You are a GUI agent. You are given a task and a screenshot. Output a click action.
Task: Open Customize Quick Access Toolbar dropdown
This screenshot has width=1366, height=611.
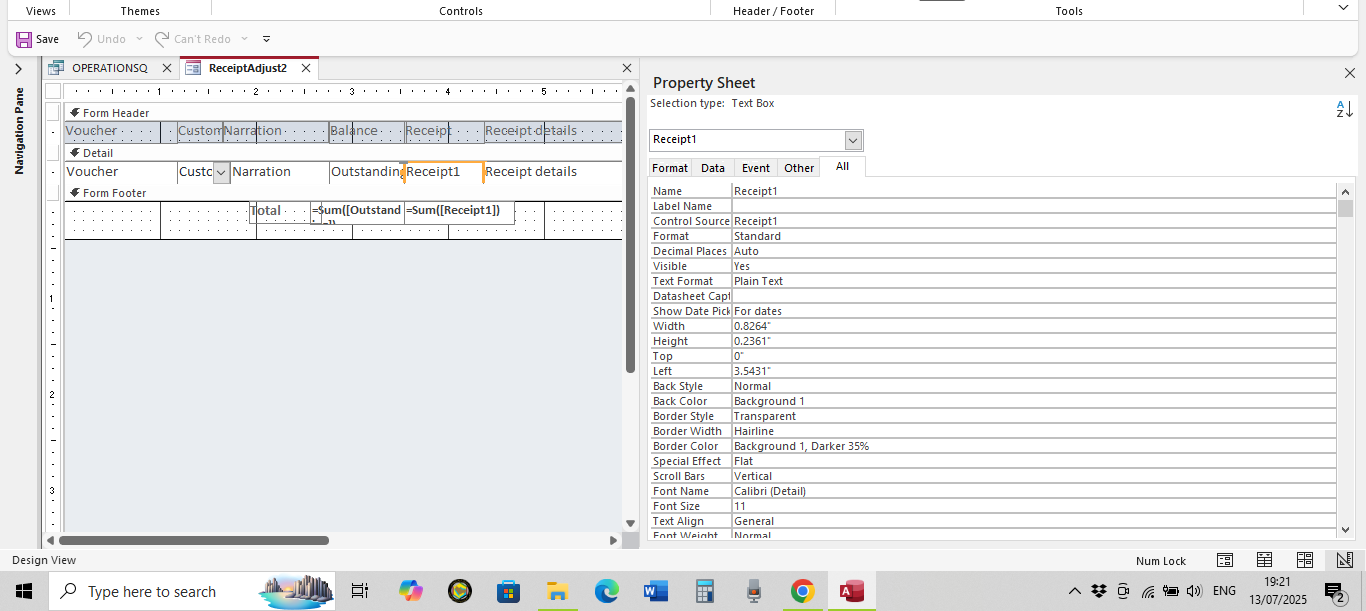pos(266,39)
